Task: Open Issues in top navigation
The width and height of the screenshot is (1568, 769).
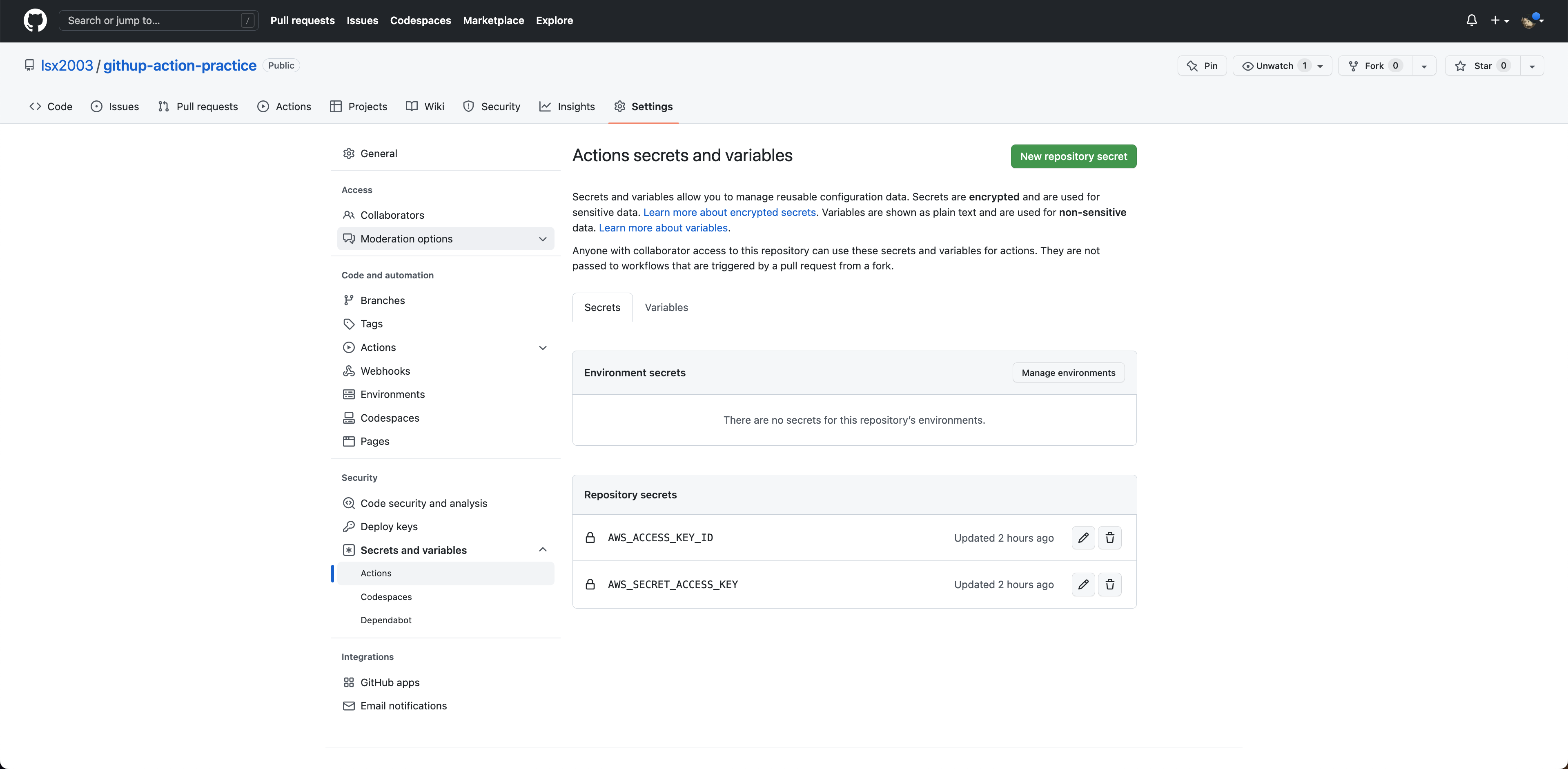Action: point(362,20)
